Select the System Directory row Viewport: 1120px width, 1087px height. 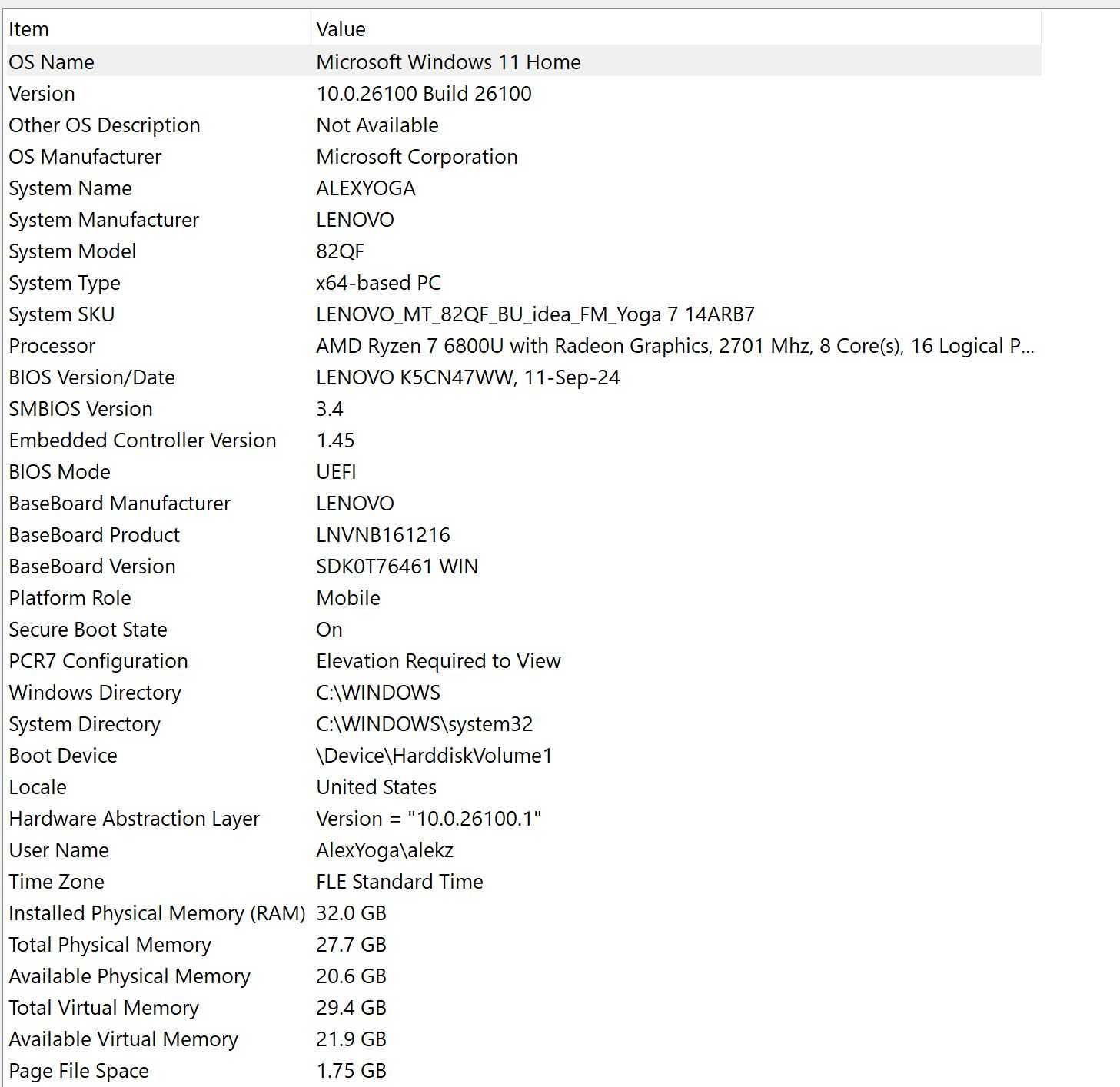(x=85, y=723)
